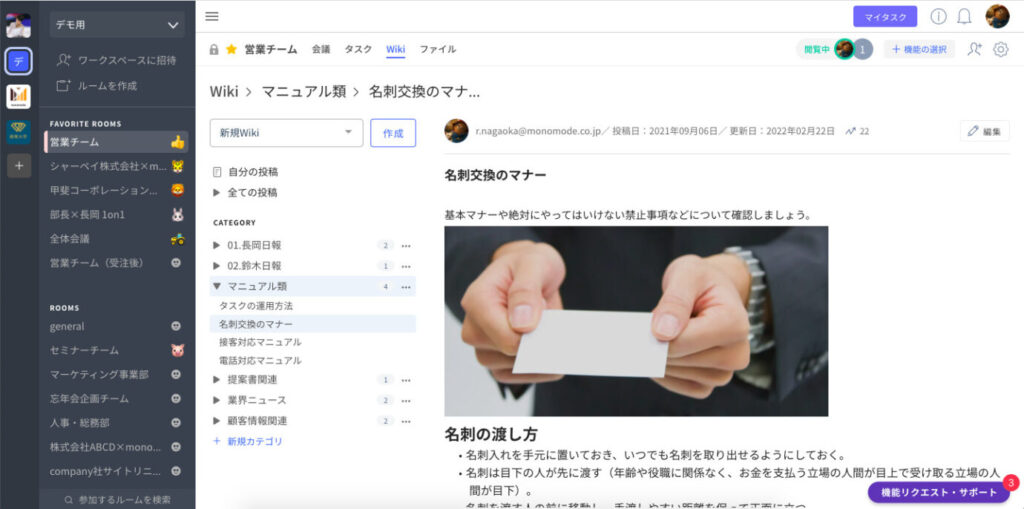Click the viewing users avatar 閲覧中
The width and height of the screenshot is (1024, 509).
(x=844, y=49)
